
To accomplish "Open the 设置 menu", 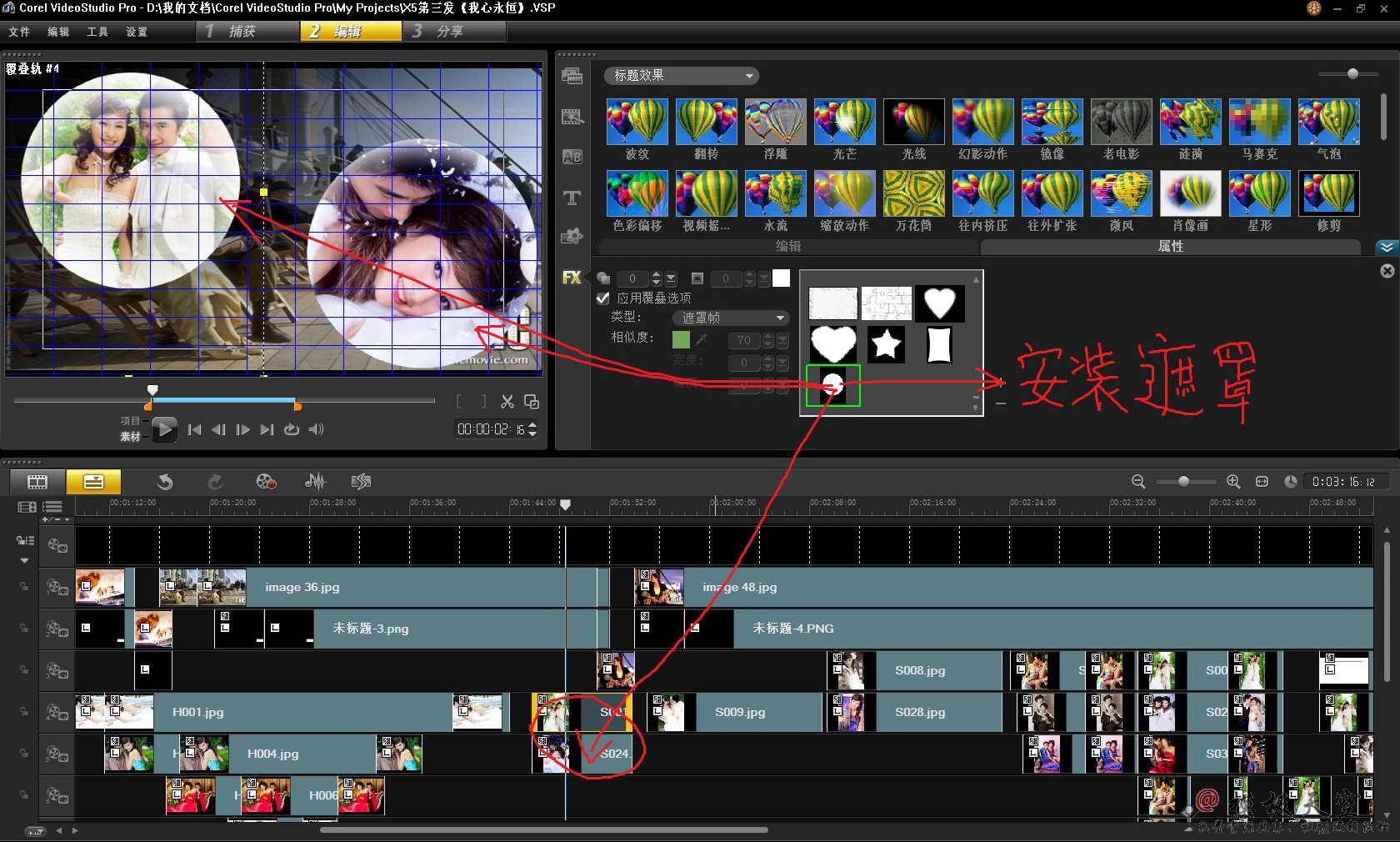I will pyautogui.click(x=137, y=32).
